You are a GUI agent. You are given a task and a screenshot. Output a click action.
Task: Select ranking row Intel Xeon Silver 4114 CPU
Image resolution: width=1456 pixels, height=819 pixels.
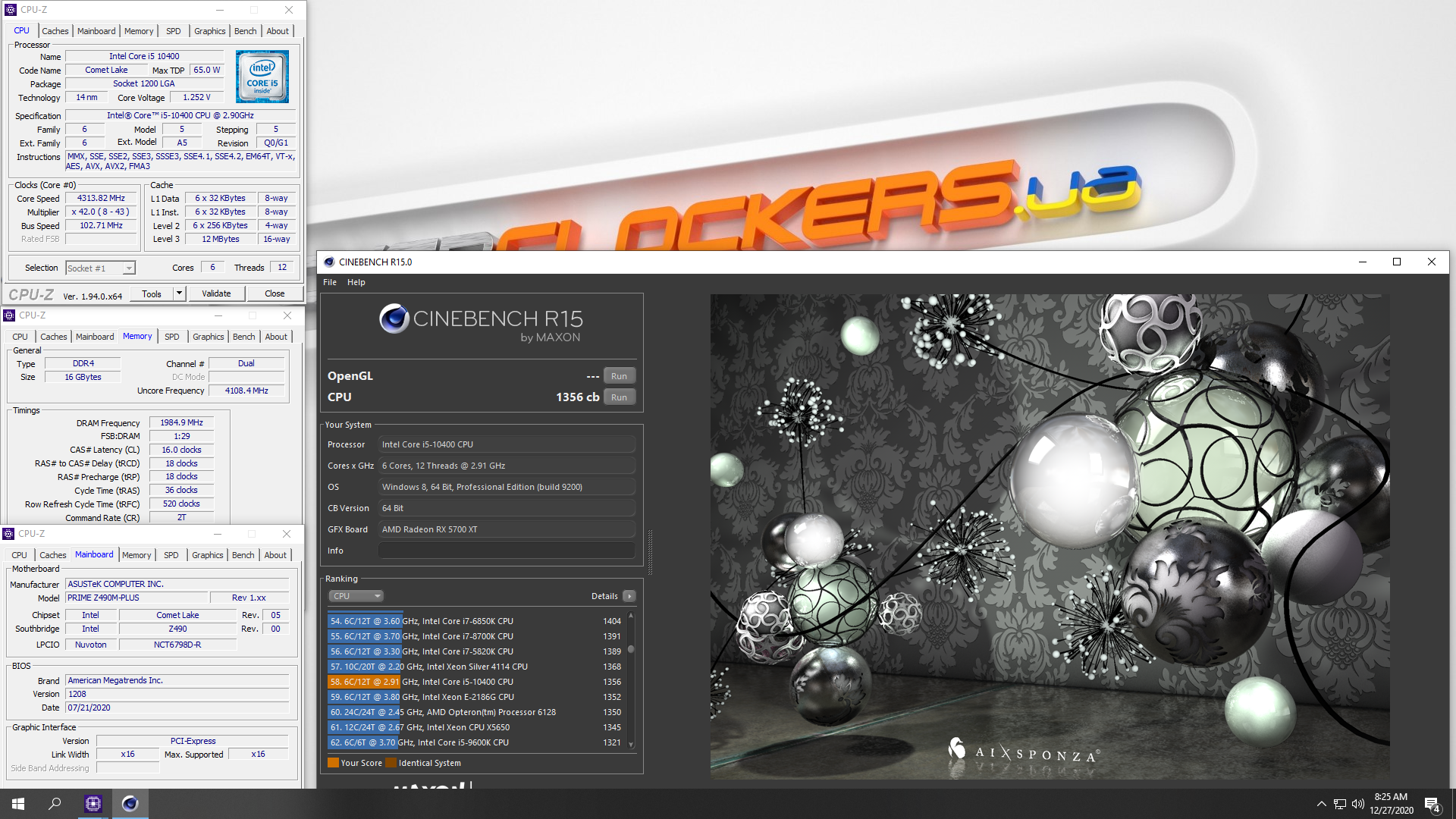pyautogui.click(x=475, y=667)
